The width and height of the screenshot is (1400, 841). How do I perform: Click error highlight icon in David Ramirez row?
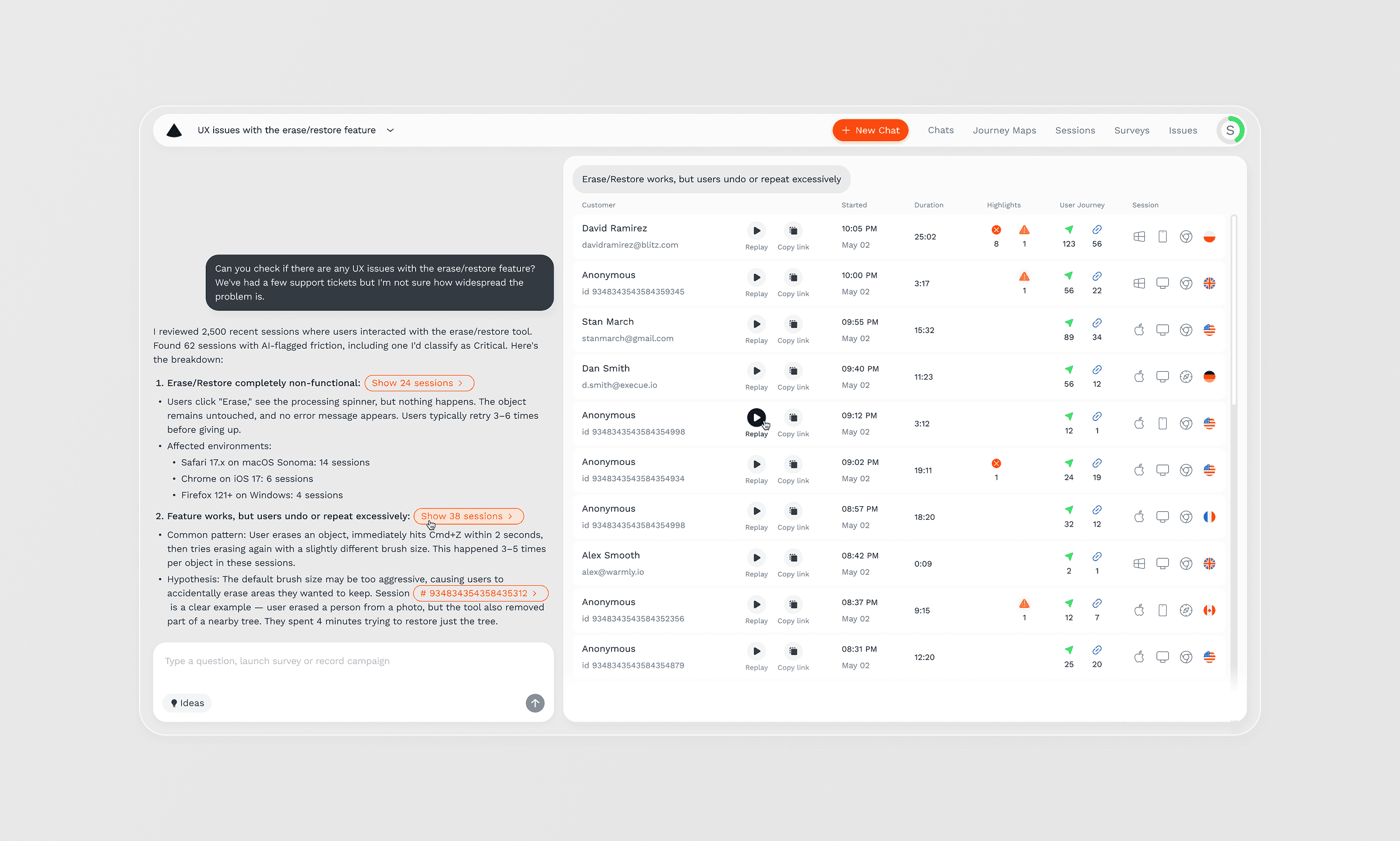click(x=996, y=229)
